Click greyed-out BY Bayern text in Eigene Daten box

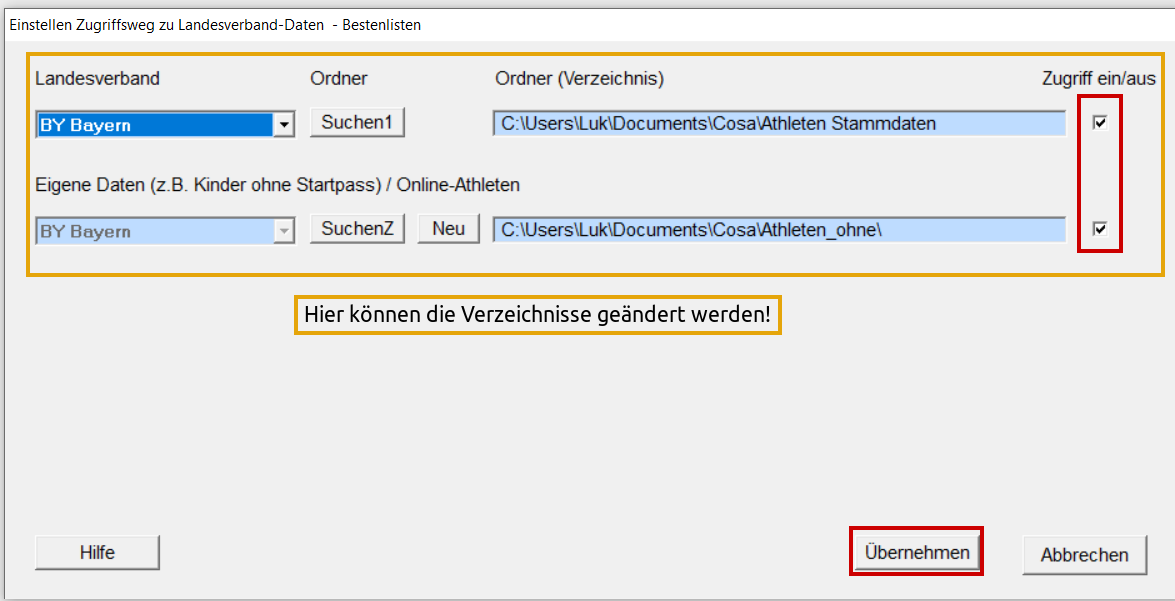(153, 231)
